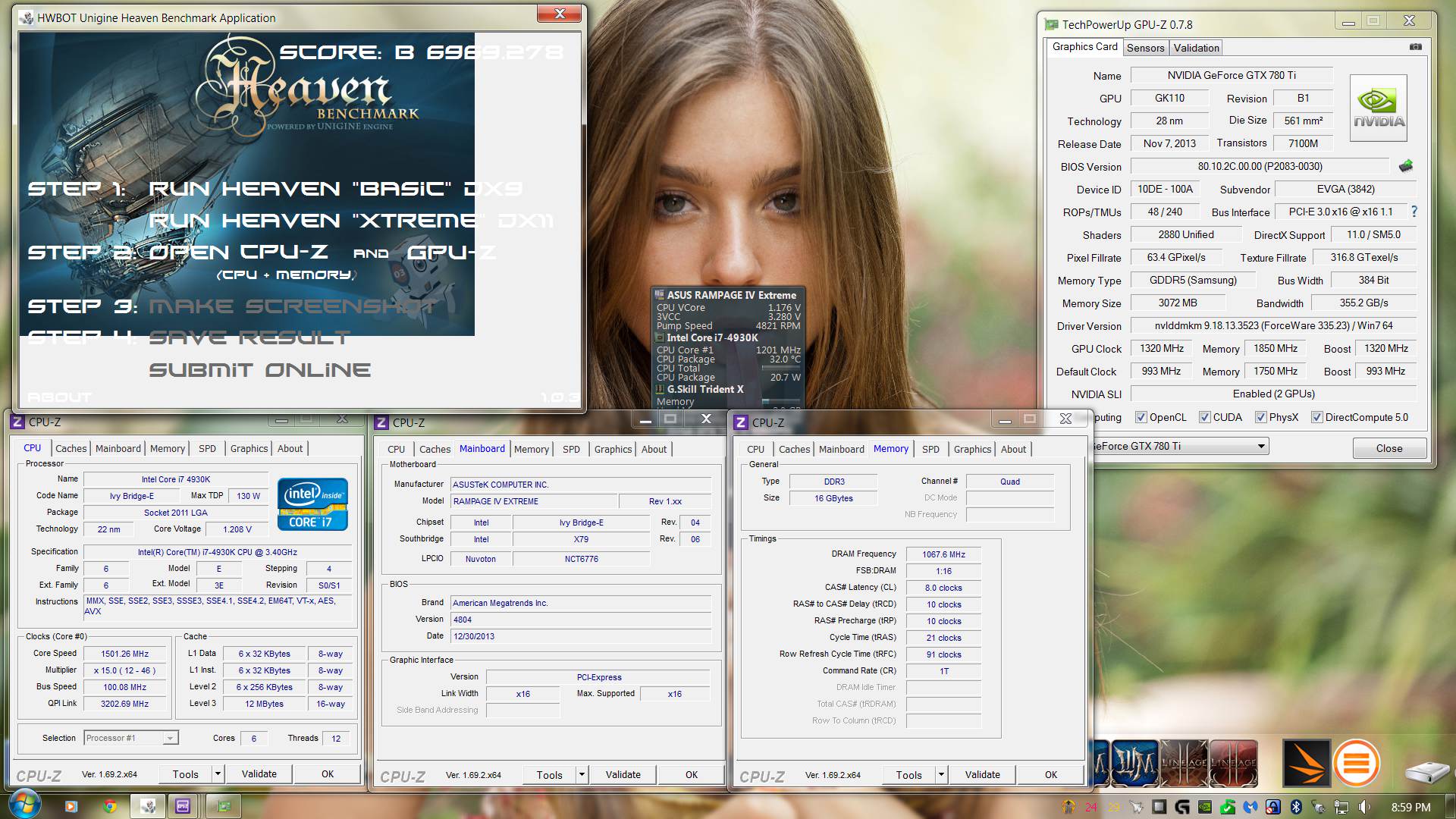Toggle the CUDA checkbox in GPU-Z

(1204, 417)
